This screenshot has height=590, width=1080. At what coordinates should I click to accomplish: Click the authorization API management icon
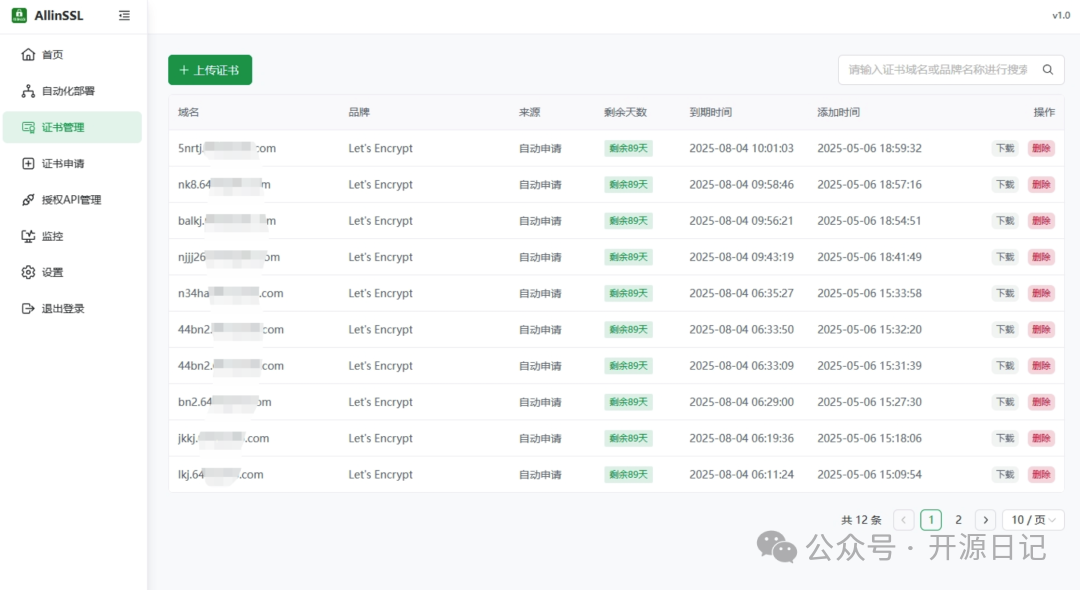[x=28, y=200]
